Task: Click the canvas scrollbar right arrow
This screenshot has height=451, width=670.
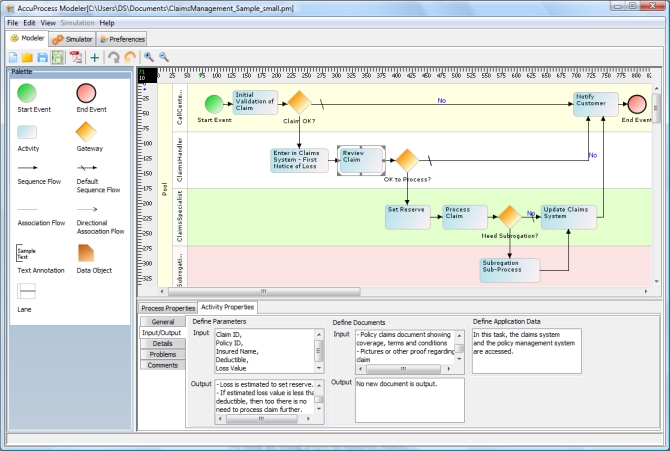Action: pyautogui.click(x=646, y=292)
